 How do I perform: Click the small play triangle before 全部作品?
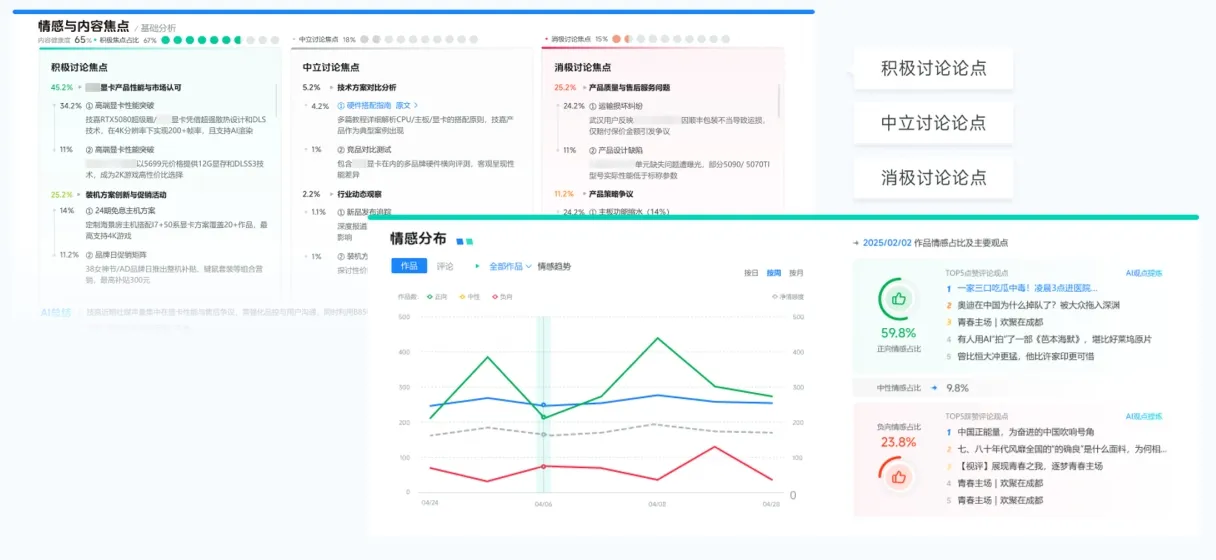pos(478,267)
